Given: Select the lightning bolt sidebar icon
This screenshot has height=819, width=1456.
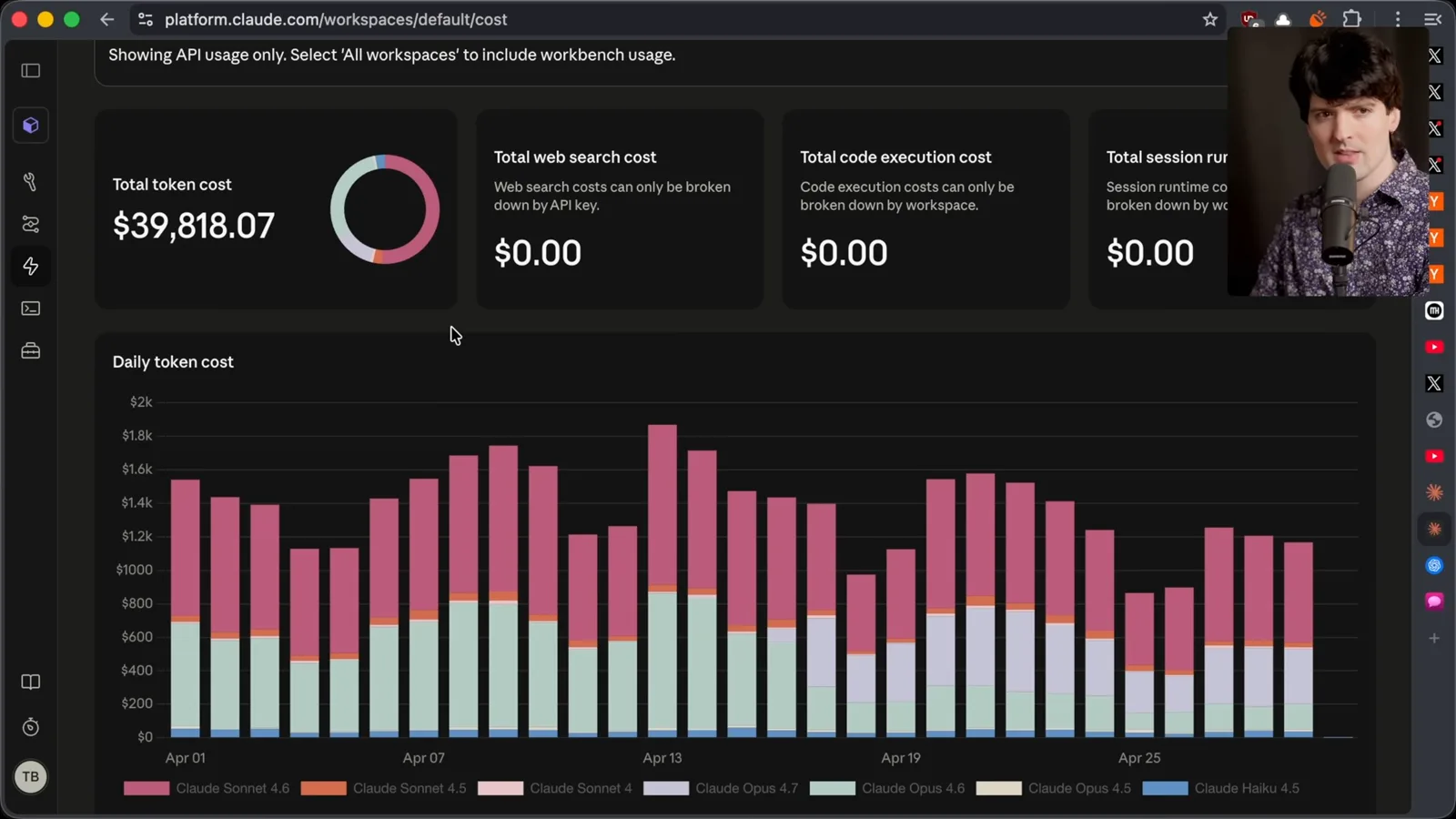Looking at the screenshot, I should pyautogui.click(x=31, y=266).
